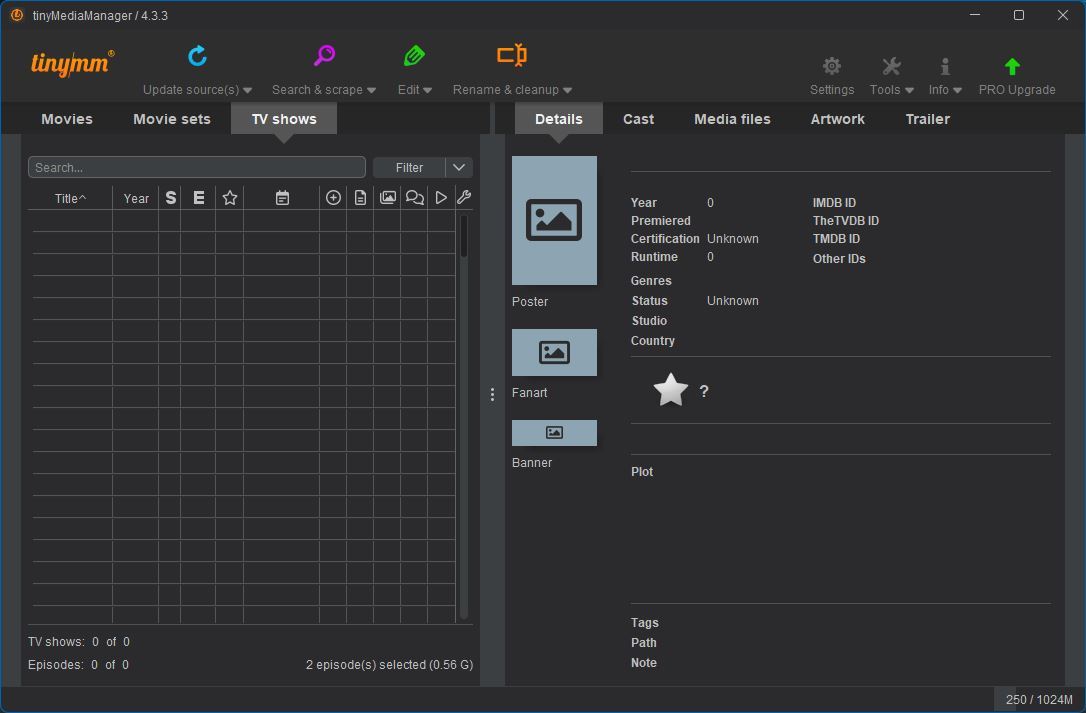Sort by the artwork image column

click(387, 198)
